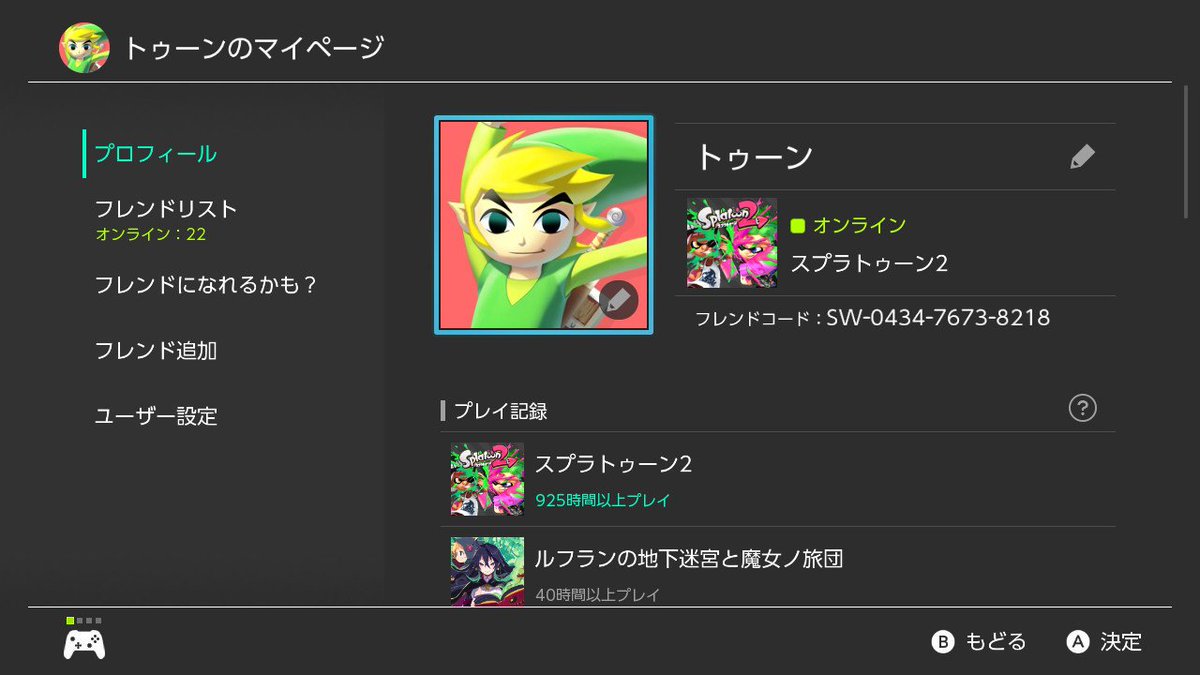Click the pencil edit badge on profile picture

click(618, 299)
